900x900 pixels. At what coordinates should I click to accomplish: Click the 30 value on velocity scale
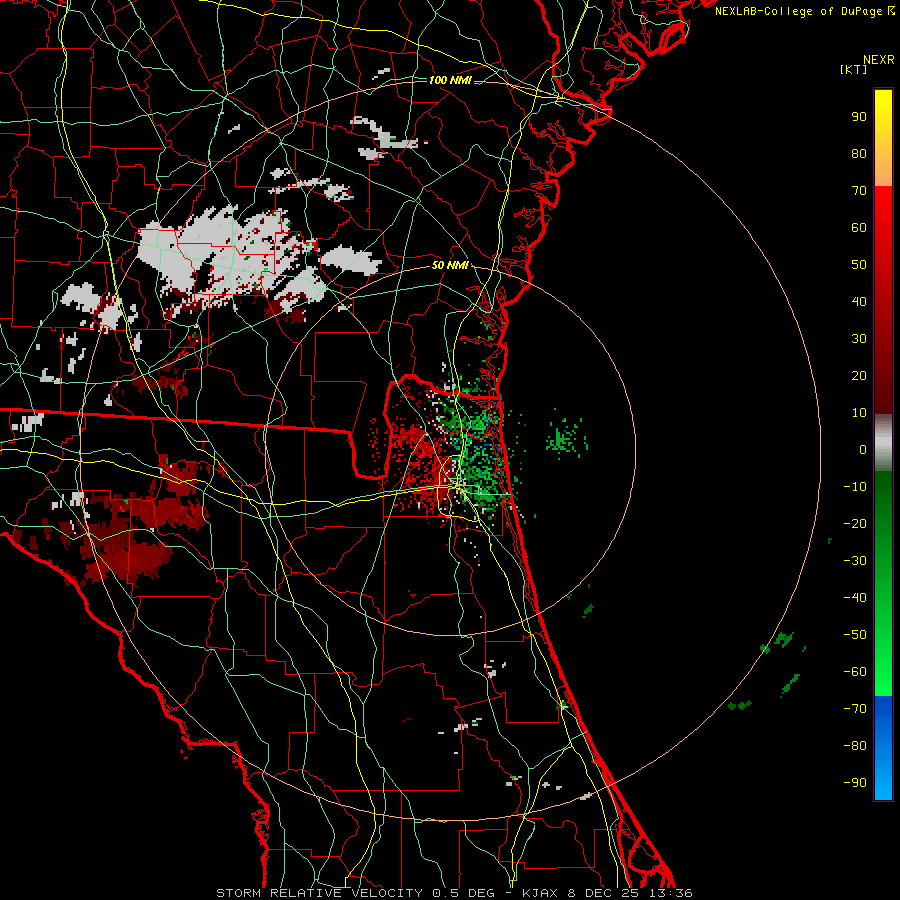859,339
